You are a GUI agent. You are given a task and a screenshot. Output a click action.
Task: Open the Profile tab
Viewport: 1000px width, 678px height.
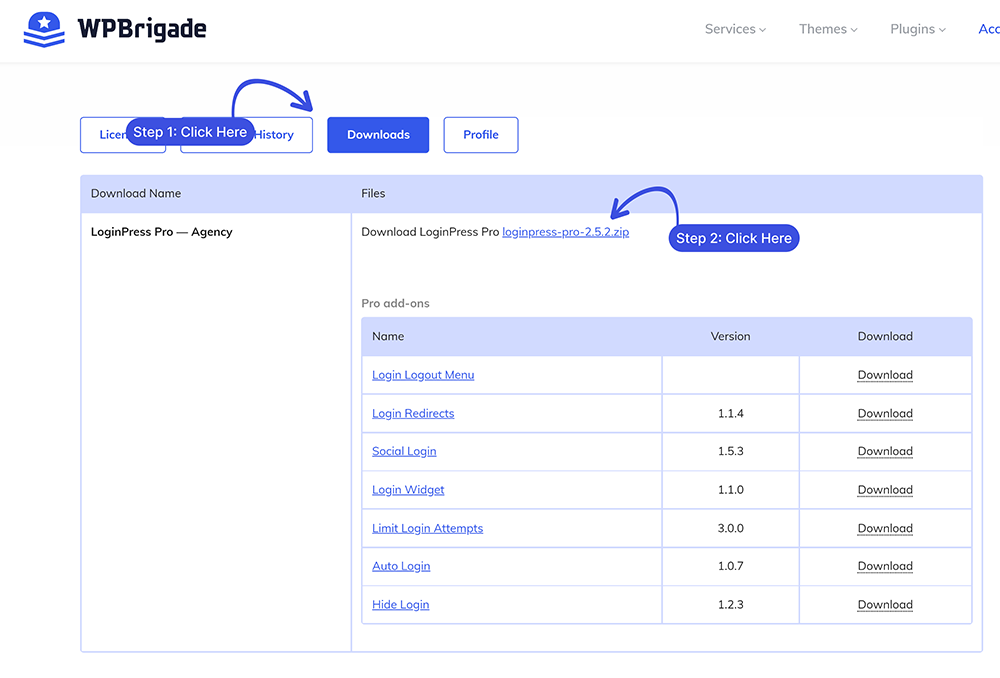[x=481, y=135]
